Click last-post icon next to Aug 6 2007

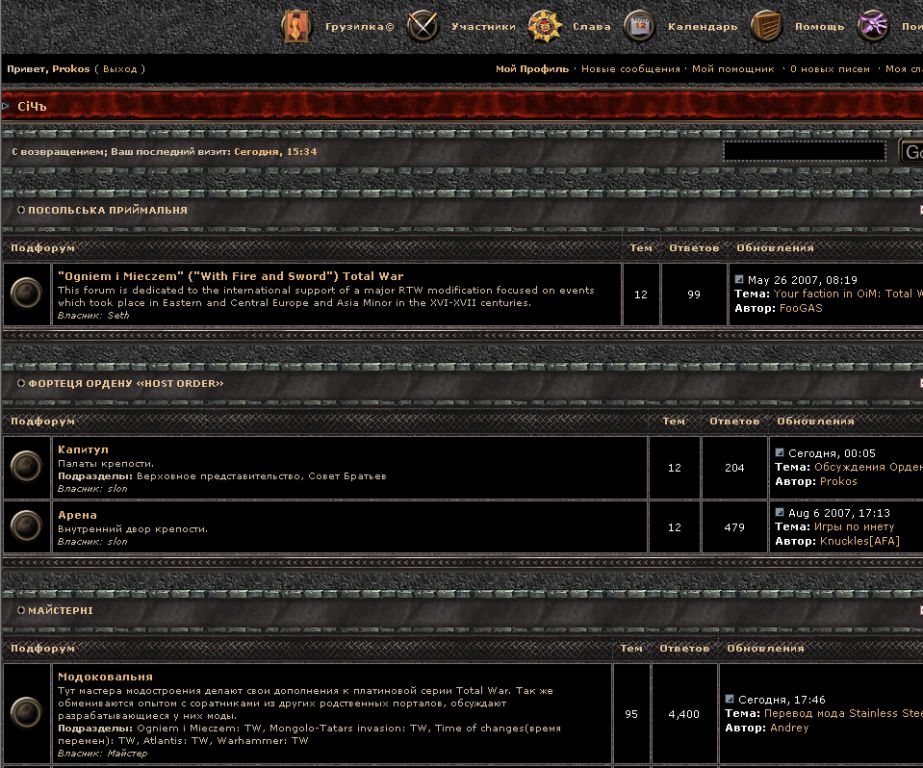[781, 513]
